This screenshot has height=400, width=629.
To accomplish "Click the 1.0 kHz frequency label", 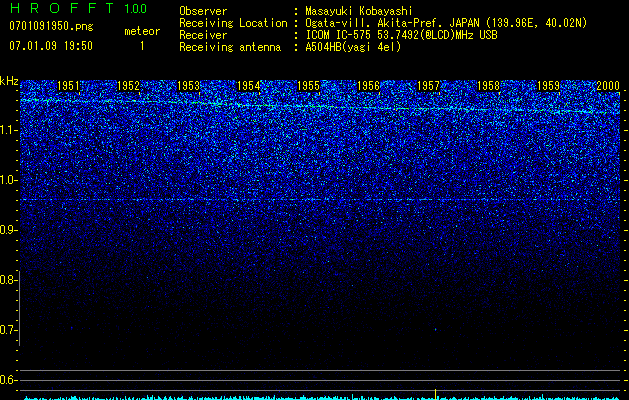I will 8,180.
